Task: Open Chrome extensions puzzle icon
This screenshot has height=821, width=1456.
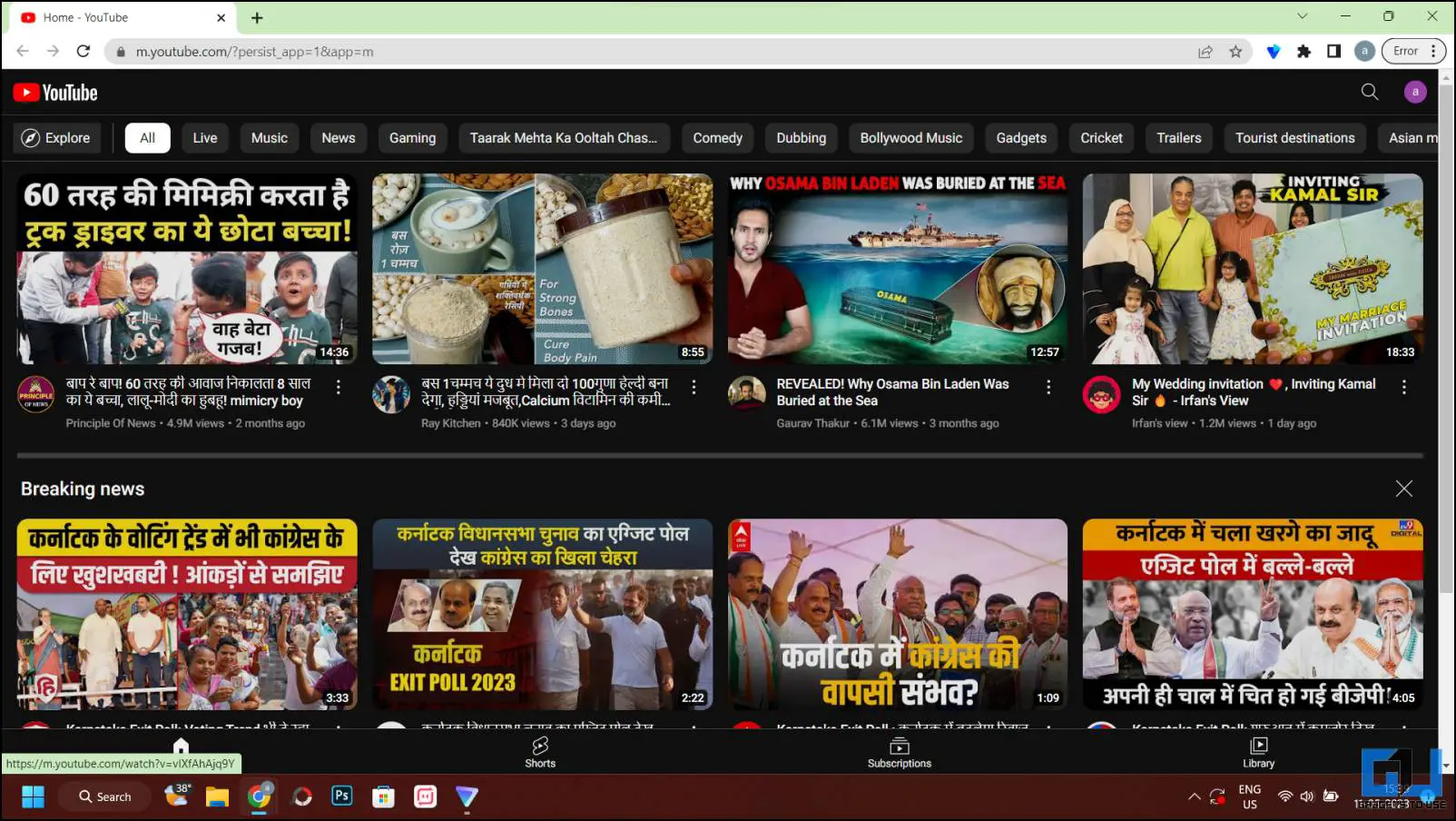Action: (1304, 52)
